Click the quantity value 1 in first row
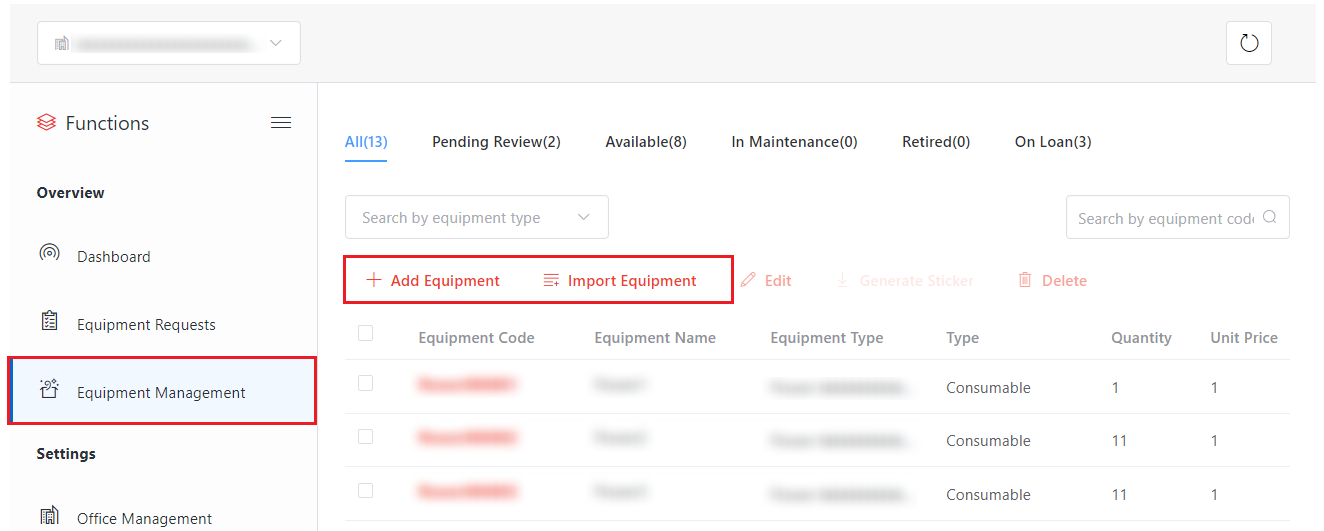 point(1116,387)
